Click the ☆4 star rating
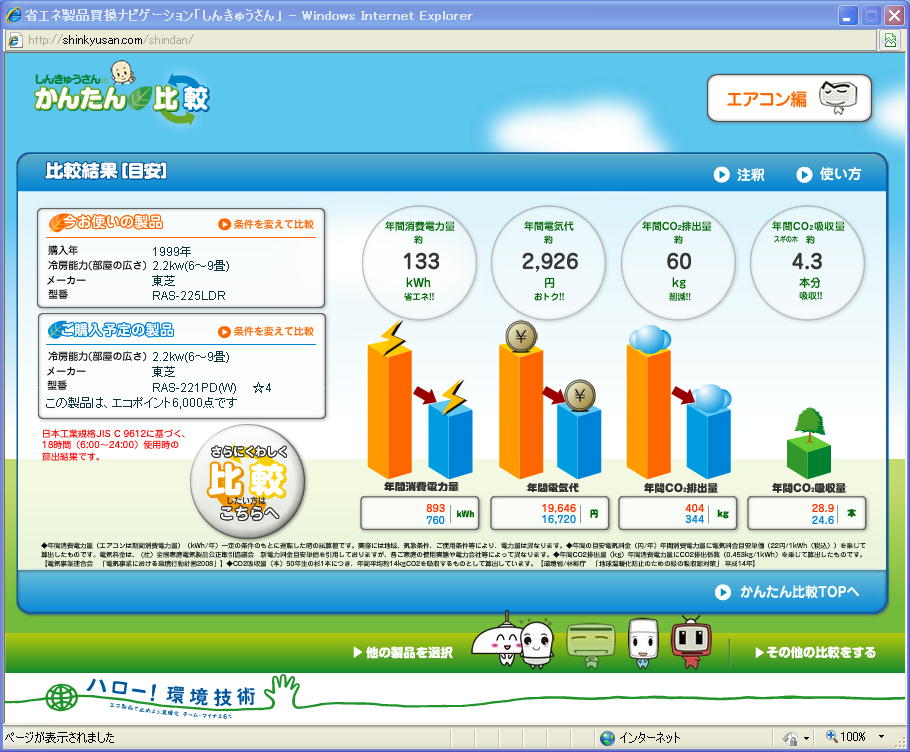This screenshot has width=910, height=752. [262, 388]
